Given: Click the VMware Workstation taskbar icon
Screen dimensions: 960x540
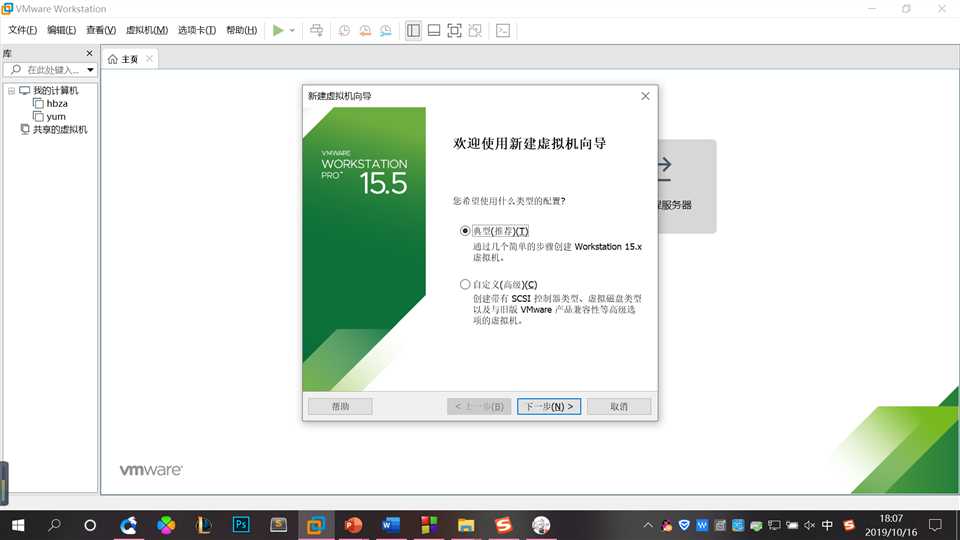Looking at the screenshot, I should 316,525.
